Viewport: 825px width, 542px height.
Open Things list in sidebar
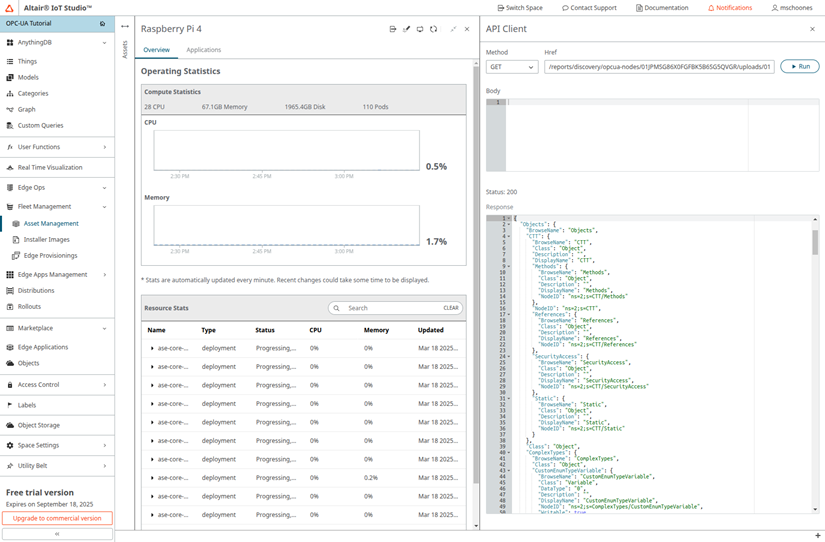27,62
